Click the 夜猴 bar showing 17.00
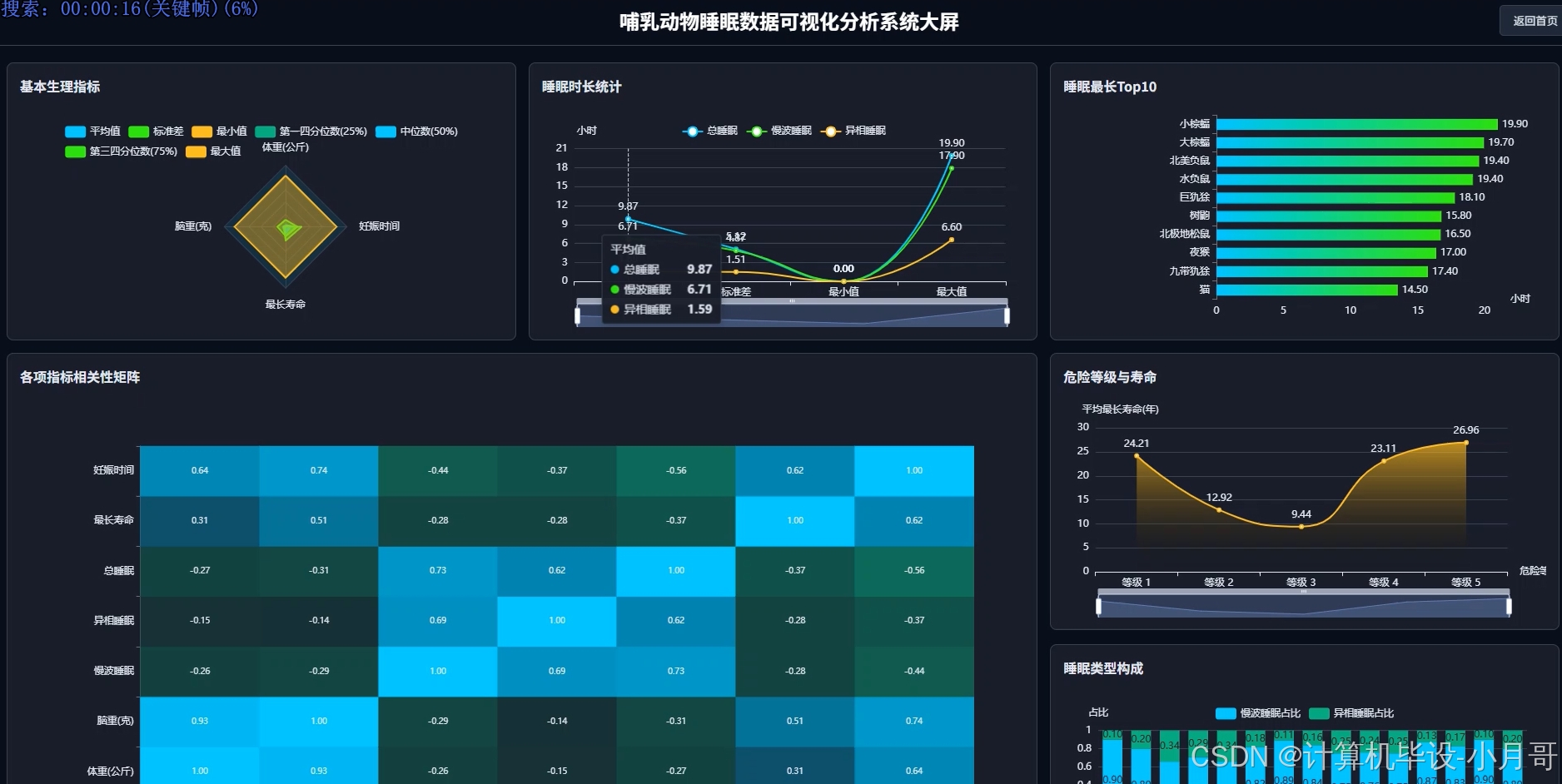 click(1326, 252)
